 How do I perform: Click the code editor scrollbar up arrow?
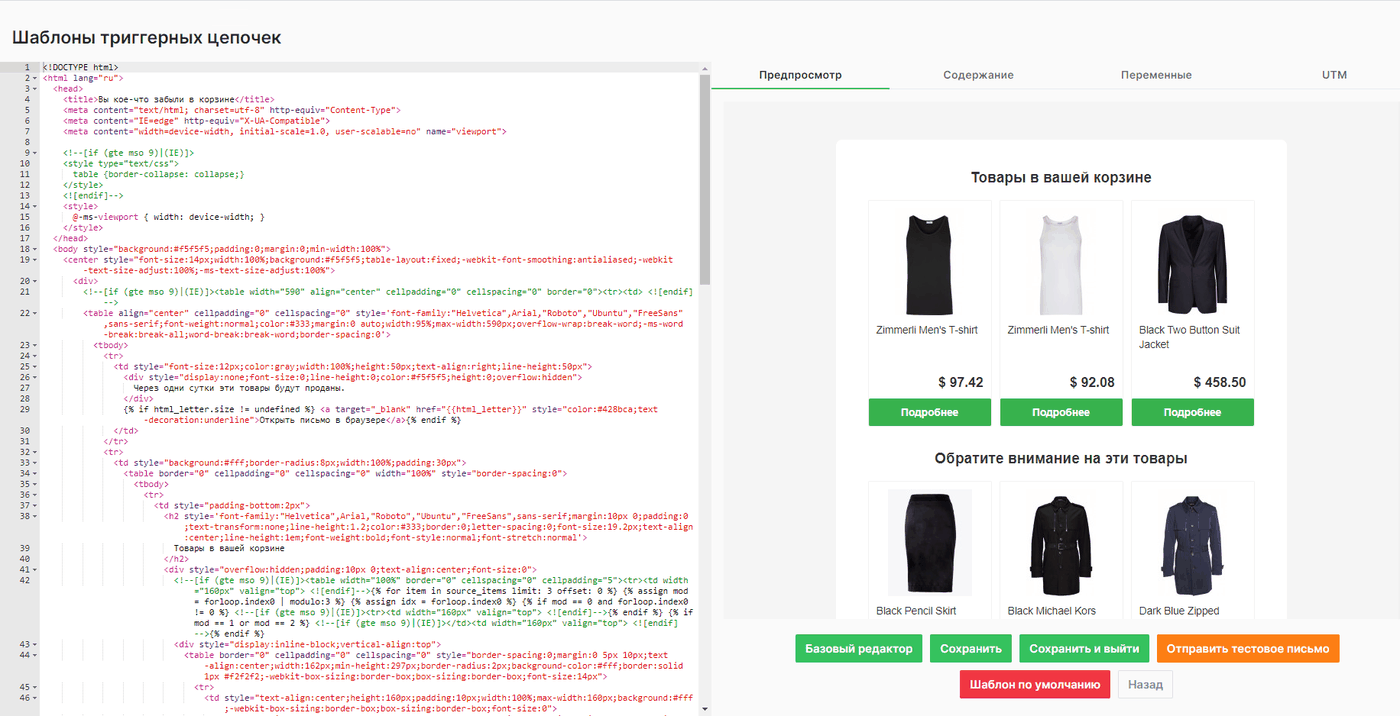coord(704,67)
